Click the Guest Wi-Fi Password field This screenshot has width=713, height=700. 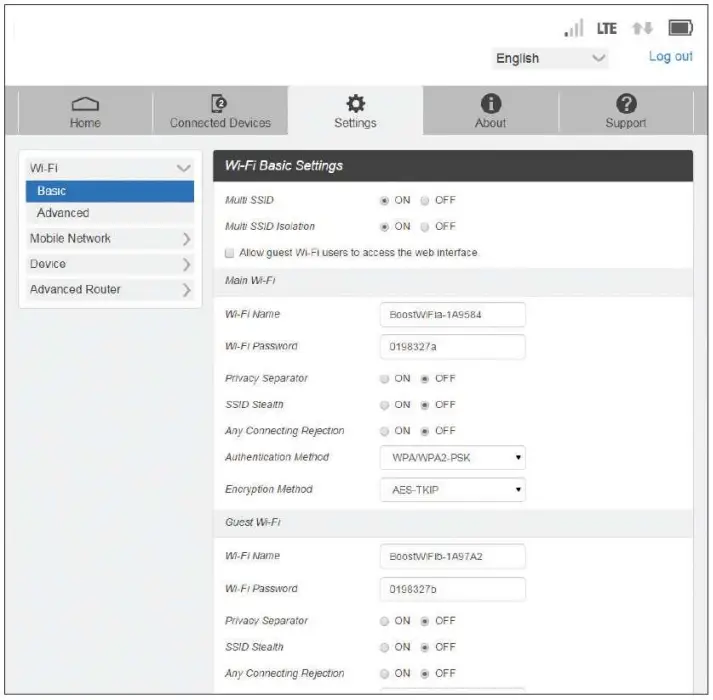click(452, 589)
